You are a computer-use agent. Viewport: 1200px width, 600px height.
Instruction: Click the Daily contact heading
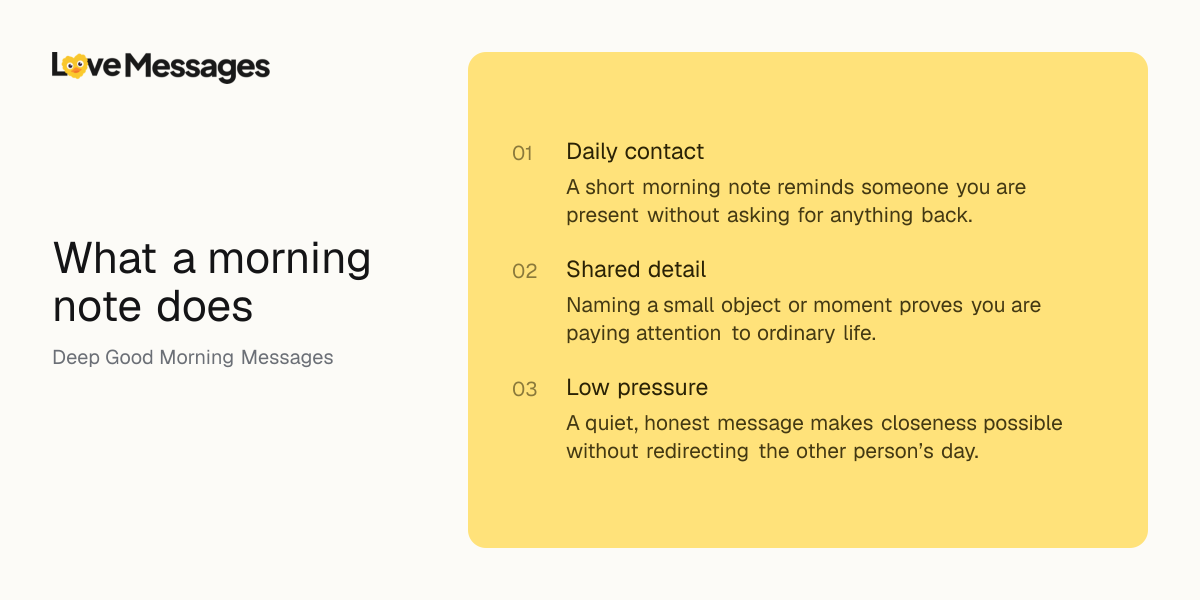coord(635,152)
